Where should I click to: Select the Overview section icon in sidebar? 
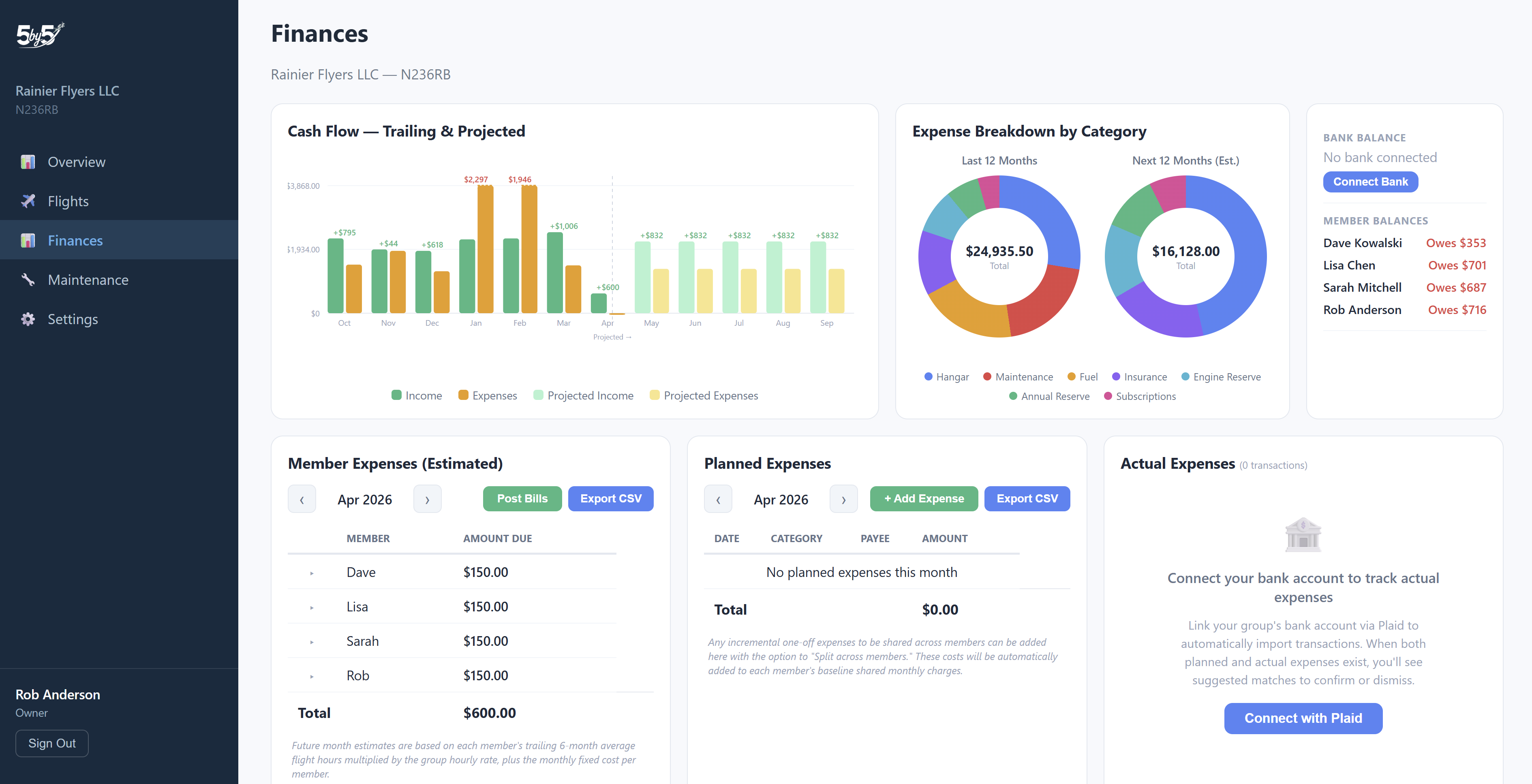(28, 161)
